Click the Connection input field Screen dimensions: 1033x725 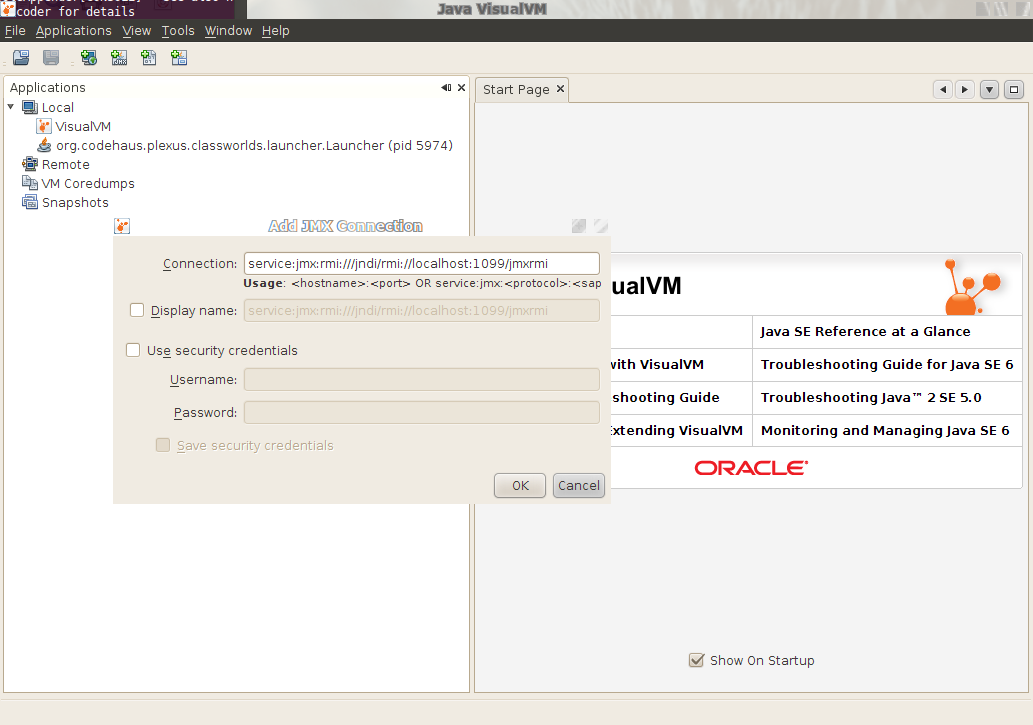(x=422, y=264)
